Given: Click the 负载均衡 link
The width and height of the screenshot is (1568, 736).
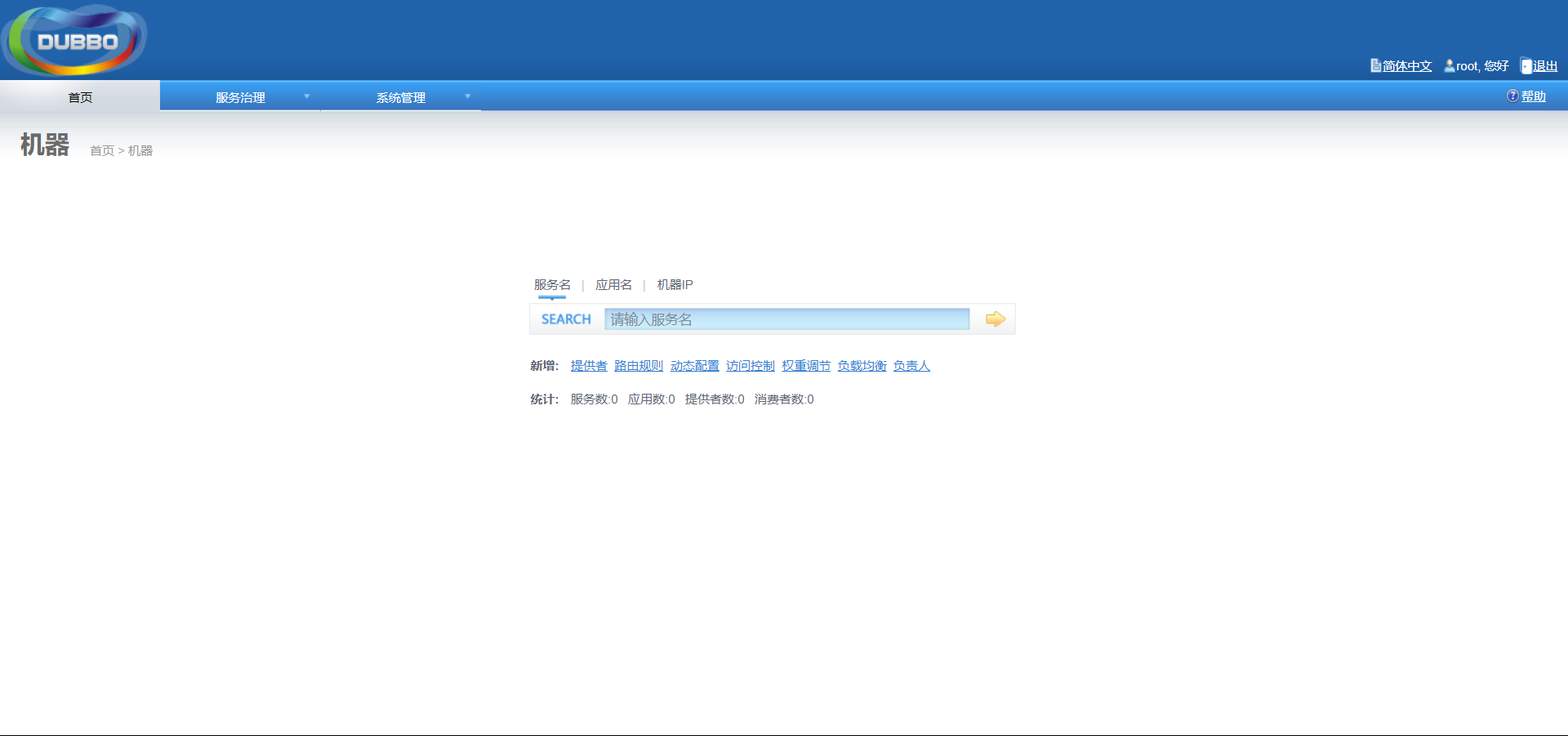Looking at the screenshot, I should click(x=862, y=365).
